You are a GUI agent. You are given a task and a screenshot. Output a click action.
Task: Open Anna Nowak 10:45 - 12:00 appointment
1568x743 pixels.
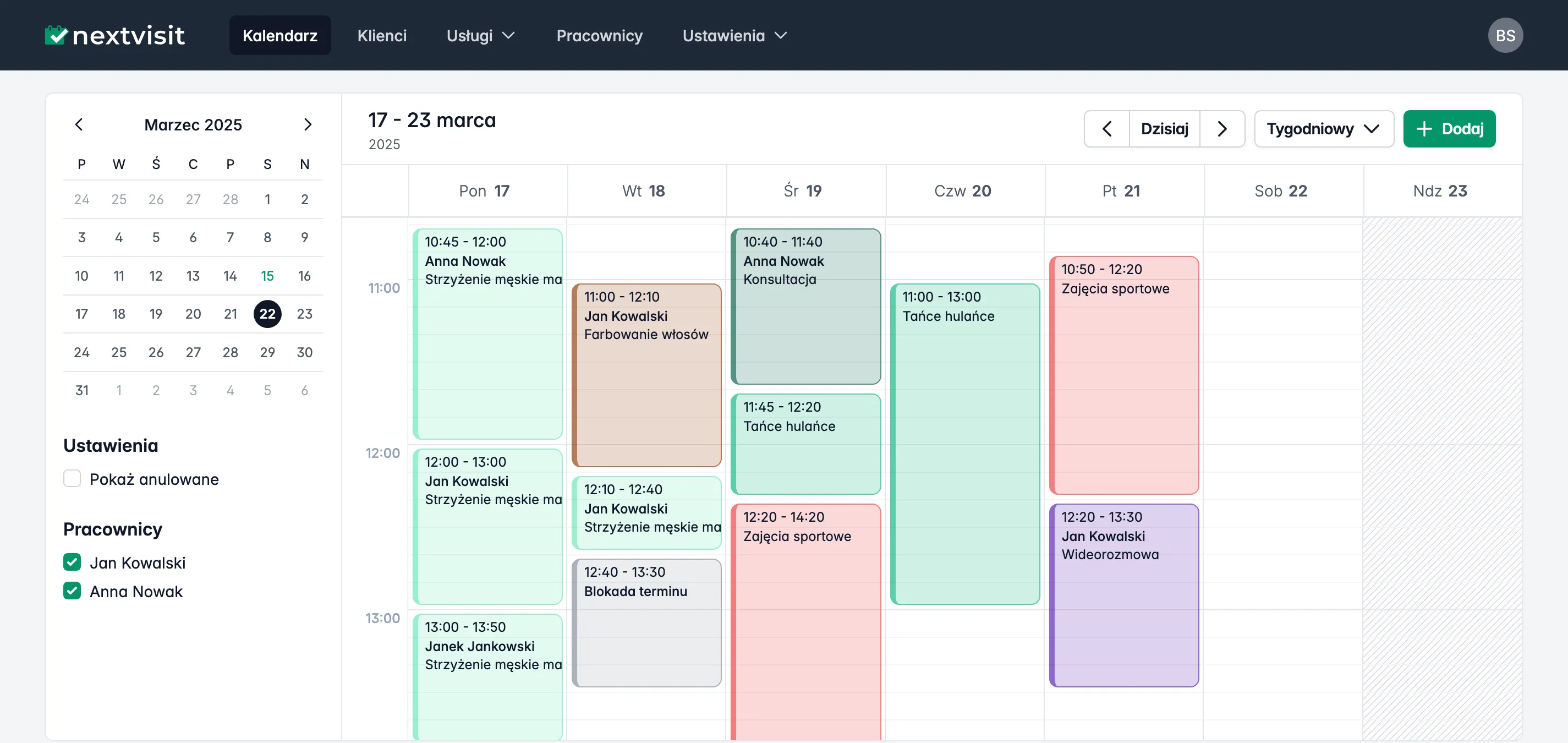[487, 334]
